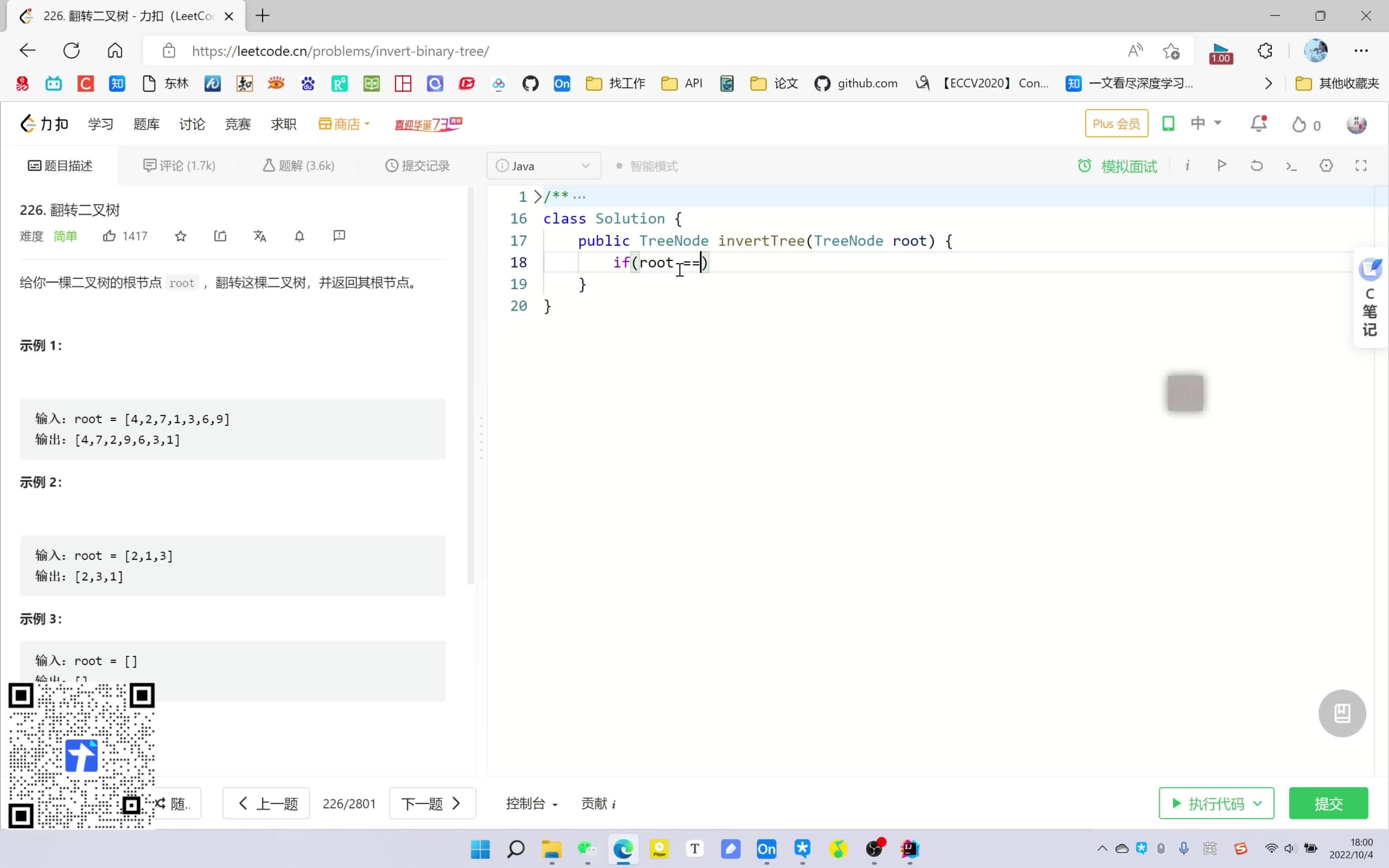Expand the folded comment on line 1

point(538,197)
